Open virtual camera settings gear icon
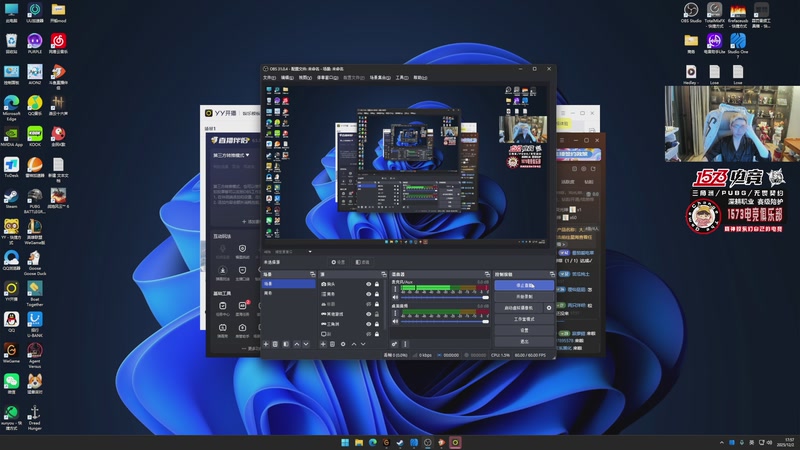Screen dimensions: 800x450 point(549,308)
